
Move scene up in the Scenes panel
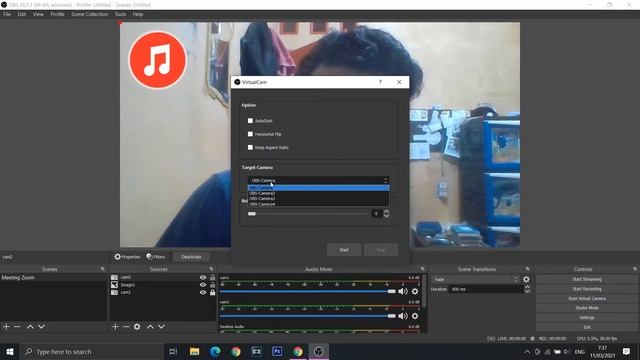point(30,327)
